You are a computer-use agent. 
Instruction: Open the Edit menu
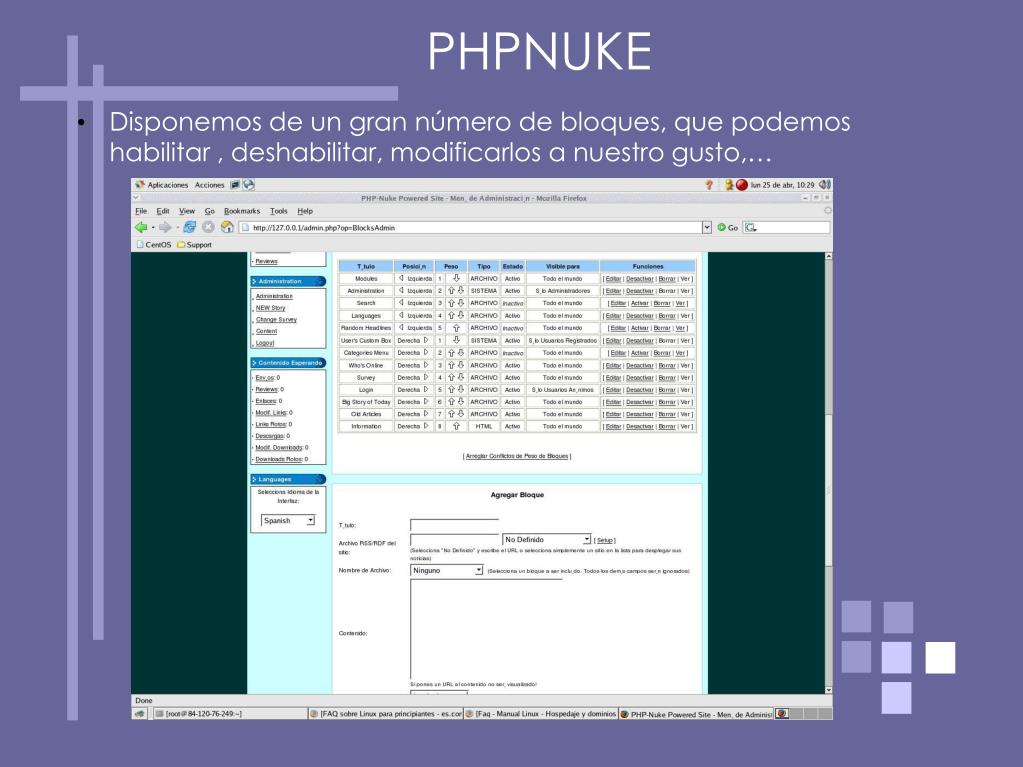(x=162, y=211)
